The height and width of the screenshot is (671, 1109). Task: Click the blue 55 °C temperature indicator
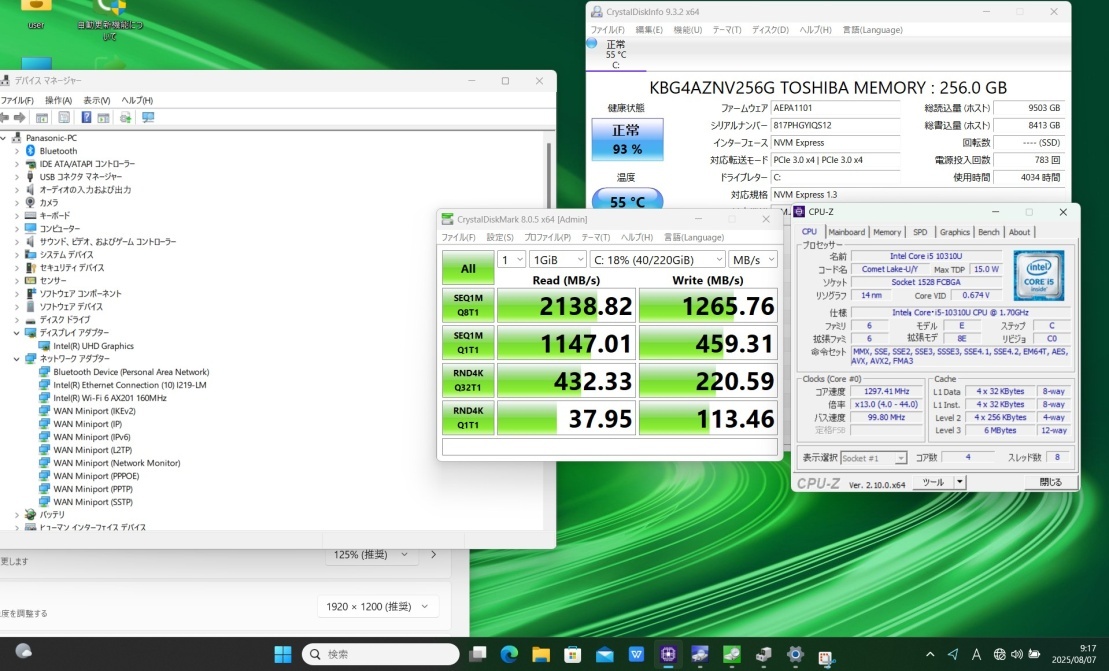(x=627, y=201)
